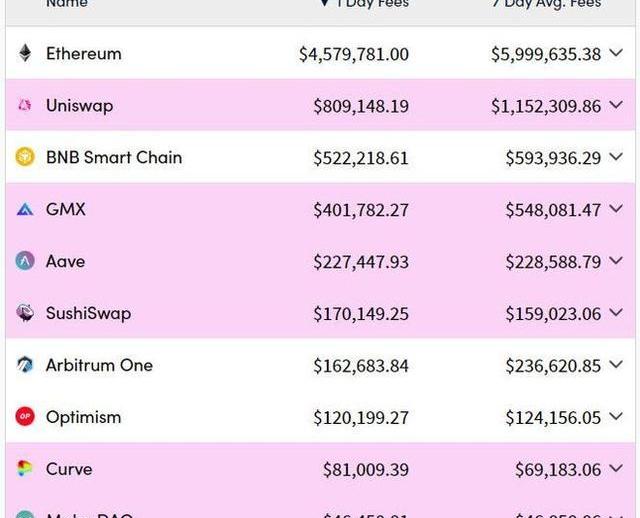Click the Ethereum logo icon
This screenshot has width=640, height=518.
25,54
